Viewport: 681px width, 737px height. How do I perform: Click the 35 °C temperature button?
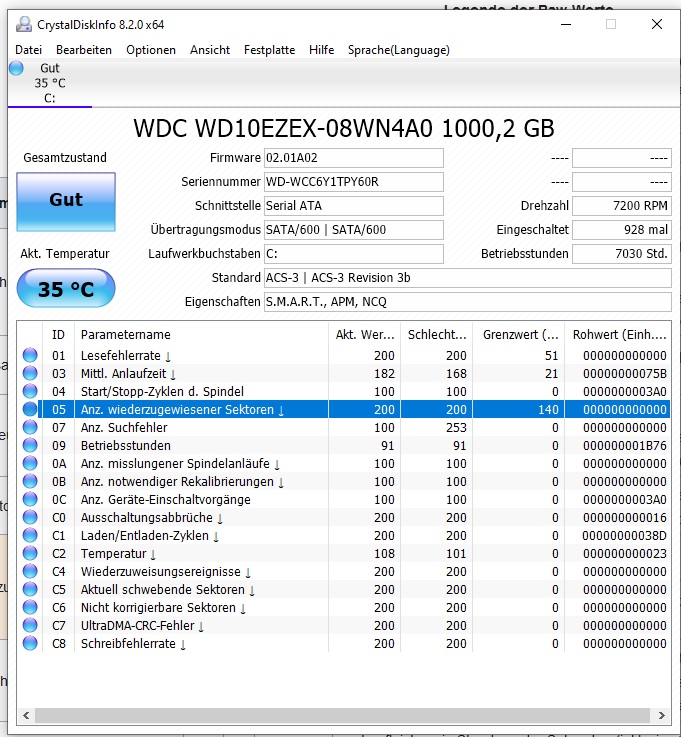click(66, 288)
